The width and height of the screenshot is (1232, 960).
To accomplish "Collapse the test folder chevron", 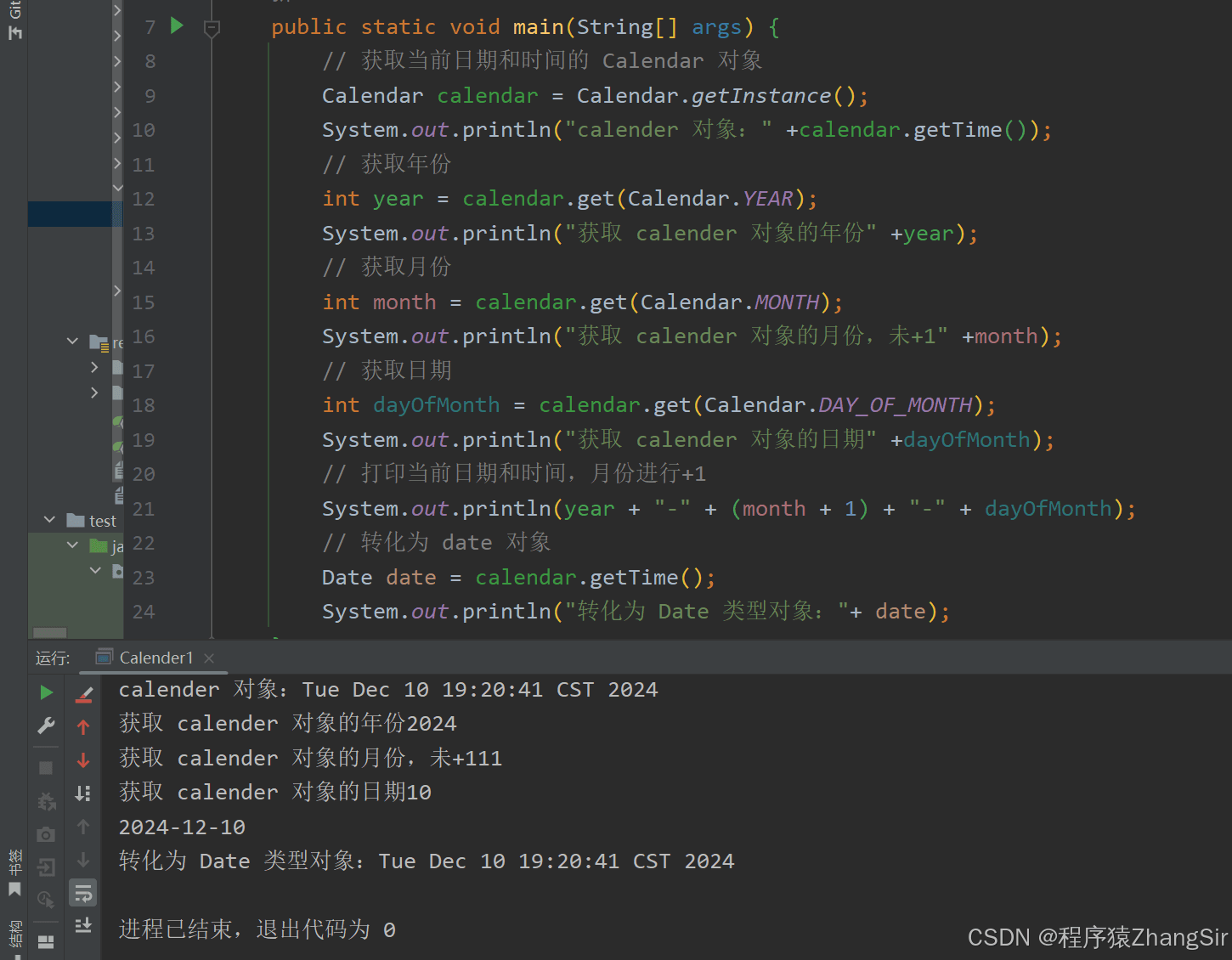I will click(49, 519).
